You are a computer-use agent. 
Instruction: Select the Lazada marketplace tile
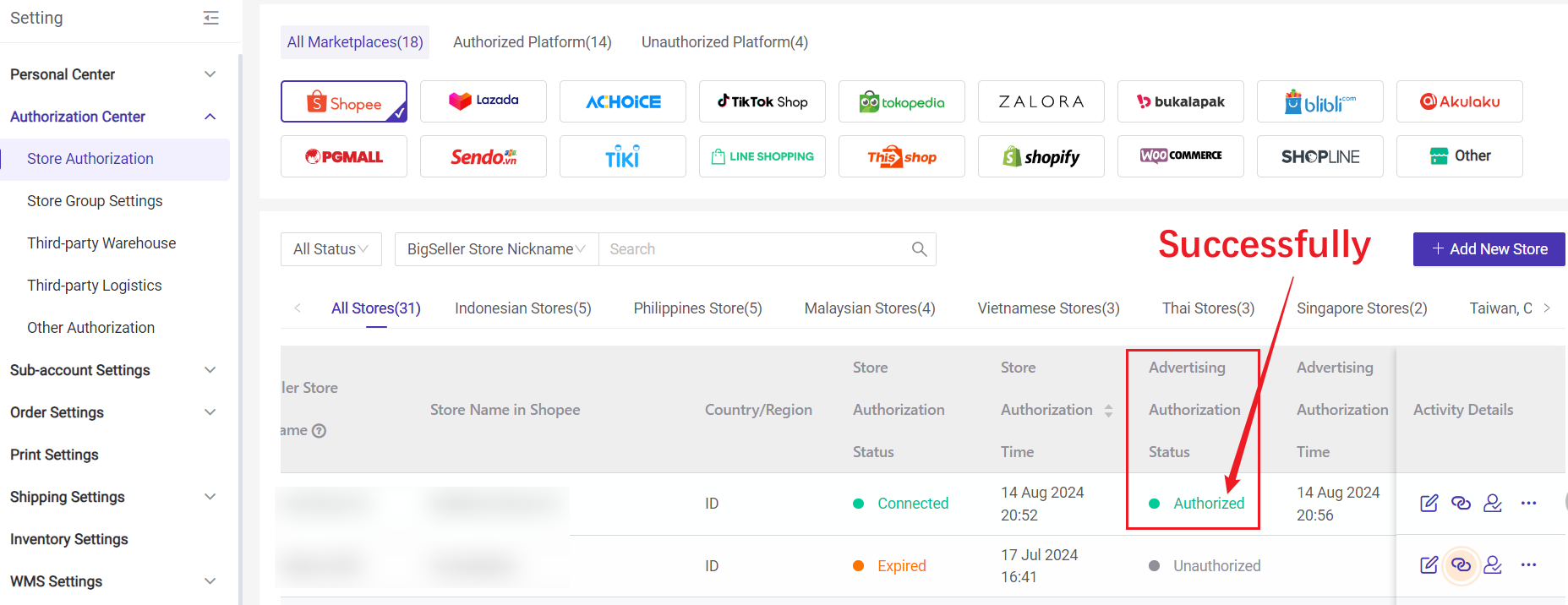tap(484, 101)
